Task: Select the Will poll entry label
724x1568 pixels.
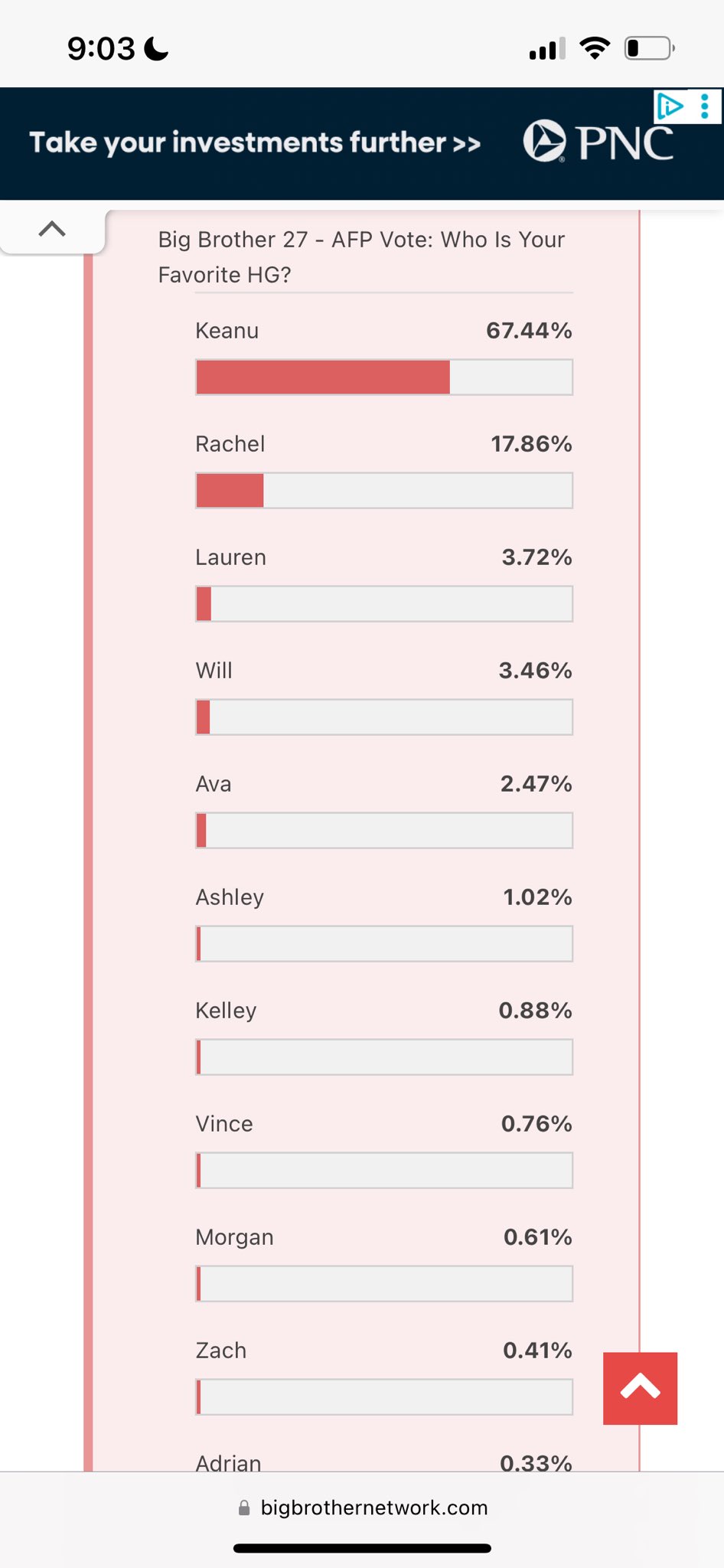Action: [x=214, y=671]
